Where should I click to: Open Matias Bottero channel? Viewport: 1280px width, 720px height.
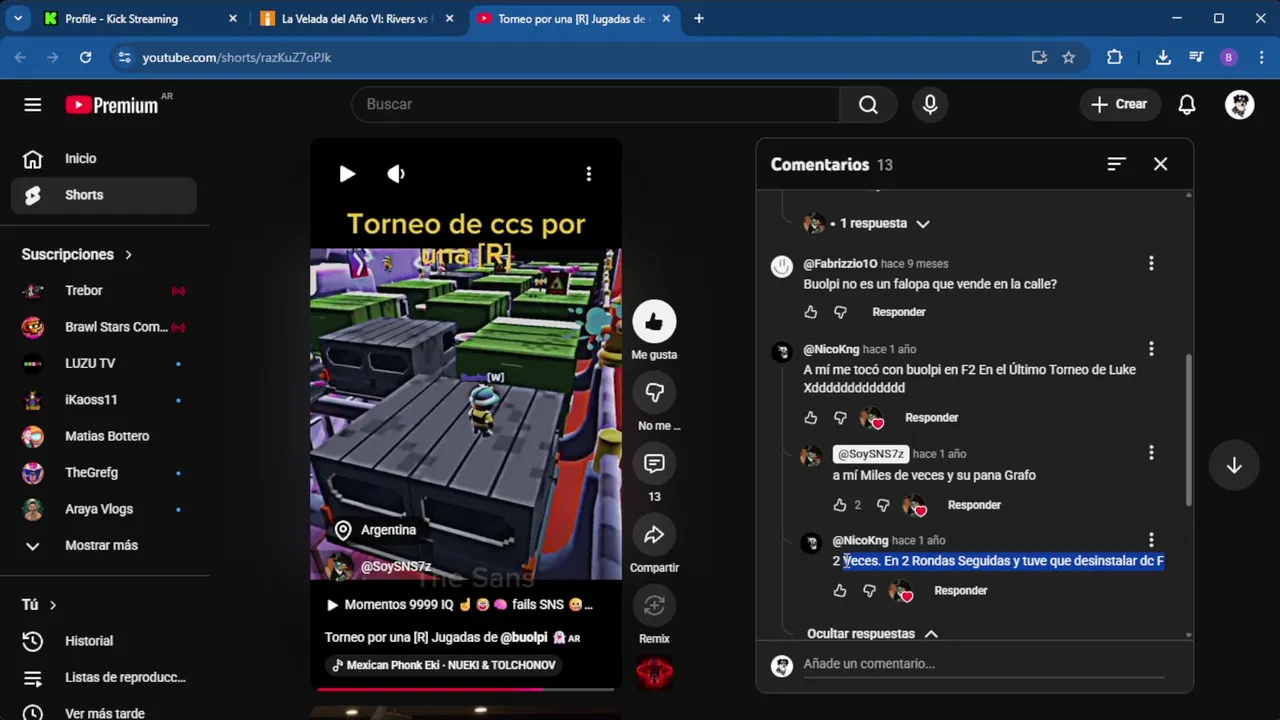pyautogui.click(x=104, y=436)
